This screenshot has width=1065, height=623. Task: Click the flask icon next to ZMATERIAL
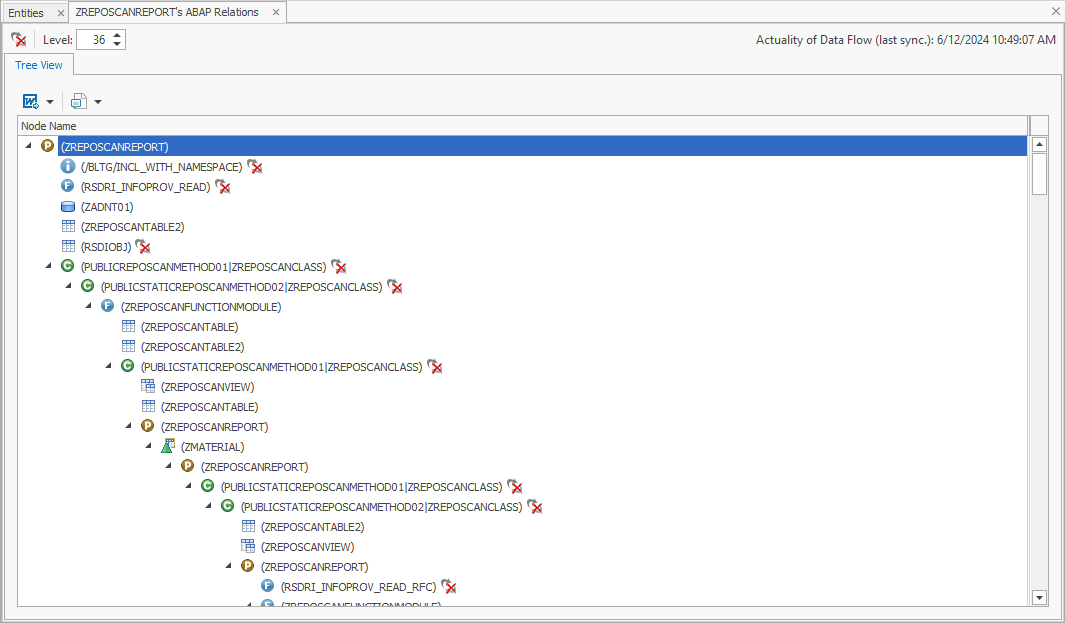167,446
